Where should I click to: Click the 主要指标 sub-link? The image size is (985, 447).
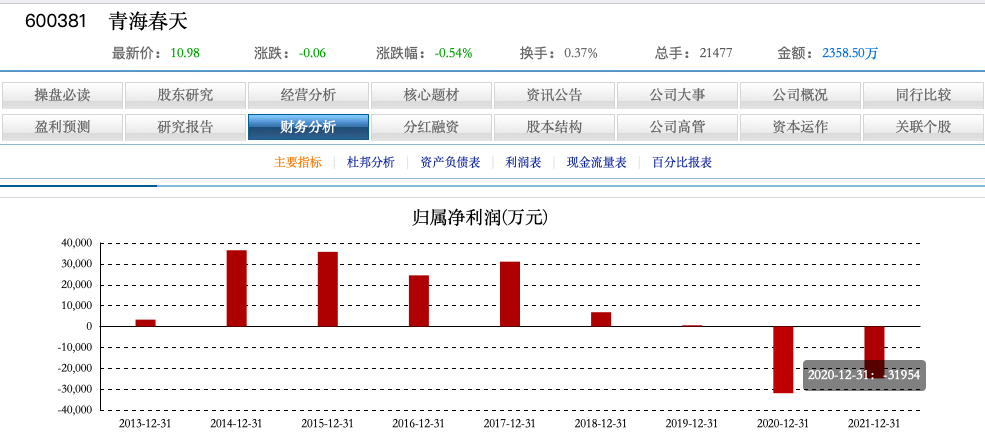(298, 163)
